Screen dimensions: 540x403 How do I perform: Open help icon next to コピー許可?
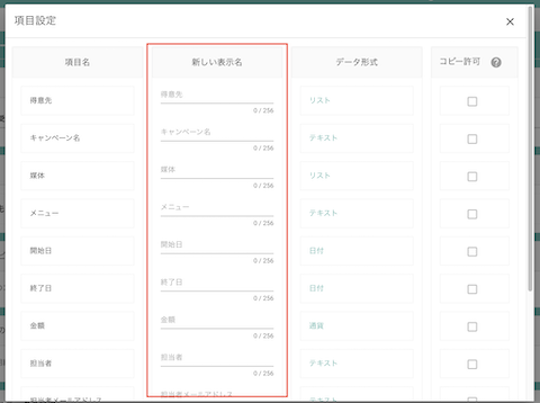tap(496, 62)
